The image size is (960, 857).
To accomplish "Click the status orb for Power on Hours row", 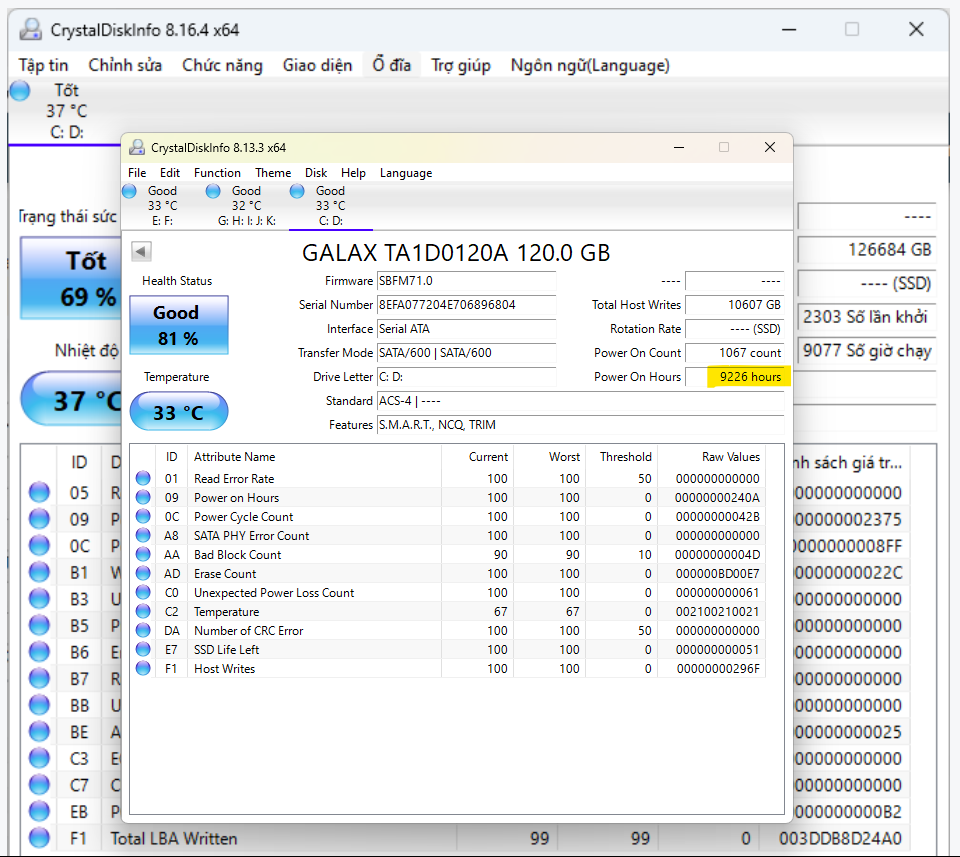I will coord(143,497).
